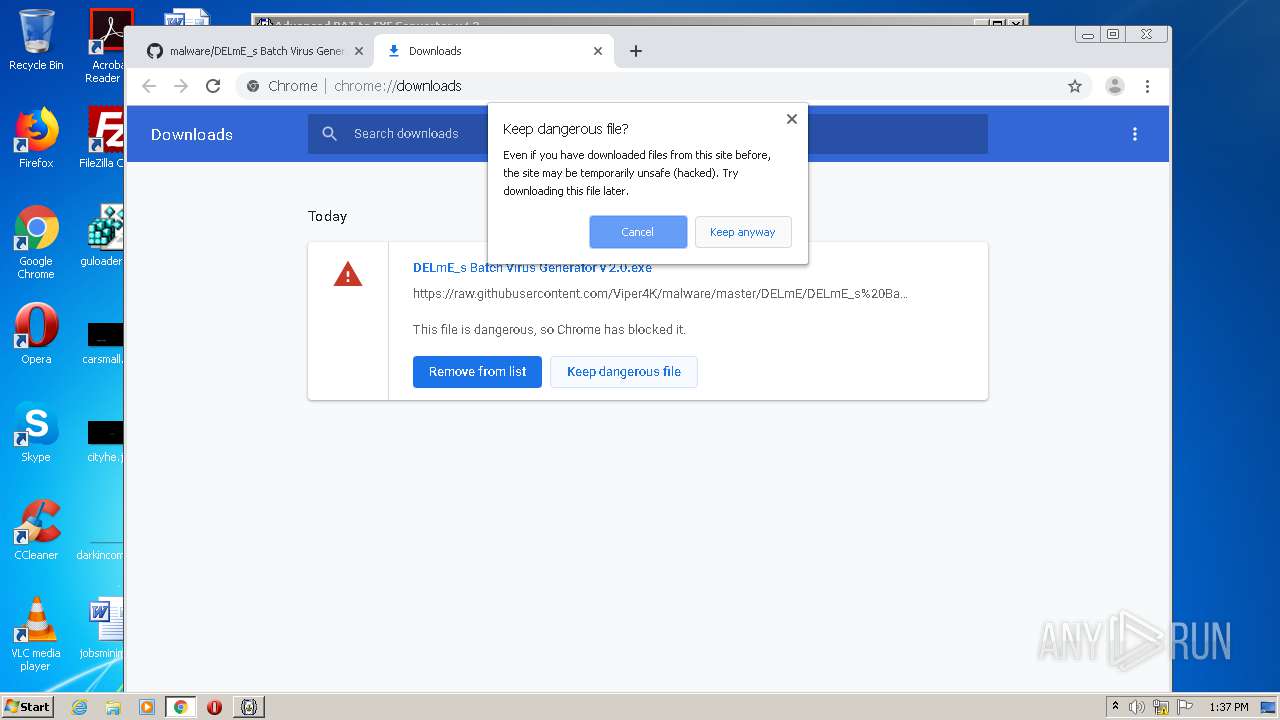Open Chrome profile avatar

click(1115, 86)
